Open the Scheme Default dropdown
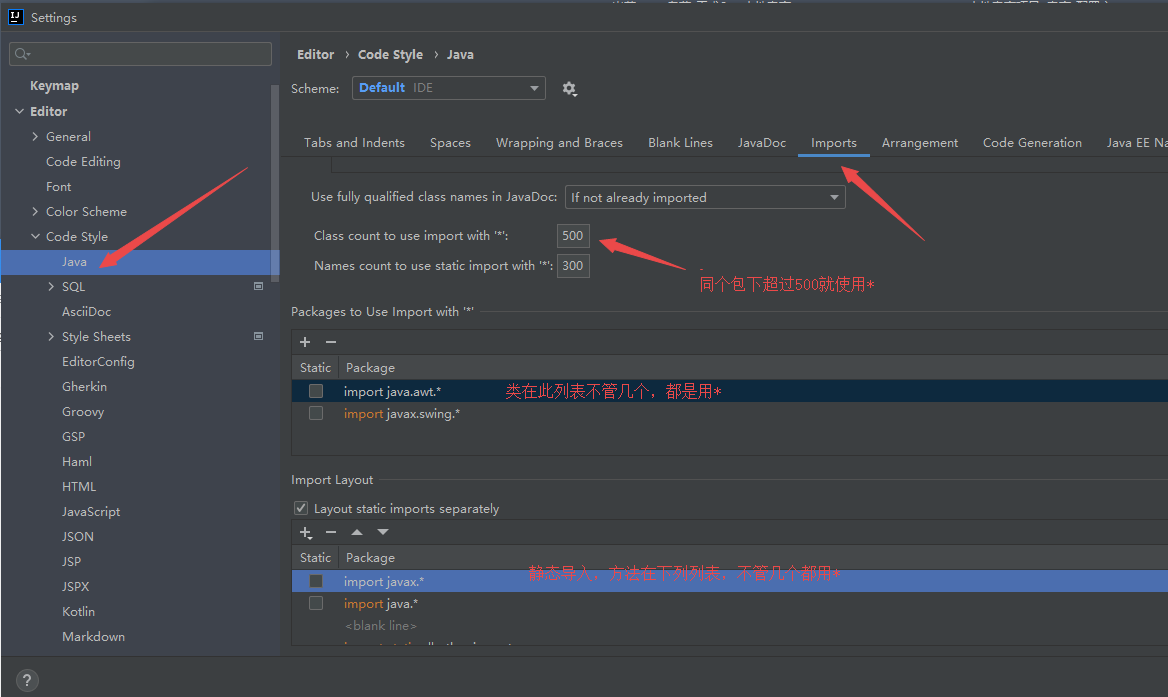This screenshot has height=697, width=1168. pyautogui.click(x=448, y=88)
